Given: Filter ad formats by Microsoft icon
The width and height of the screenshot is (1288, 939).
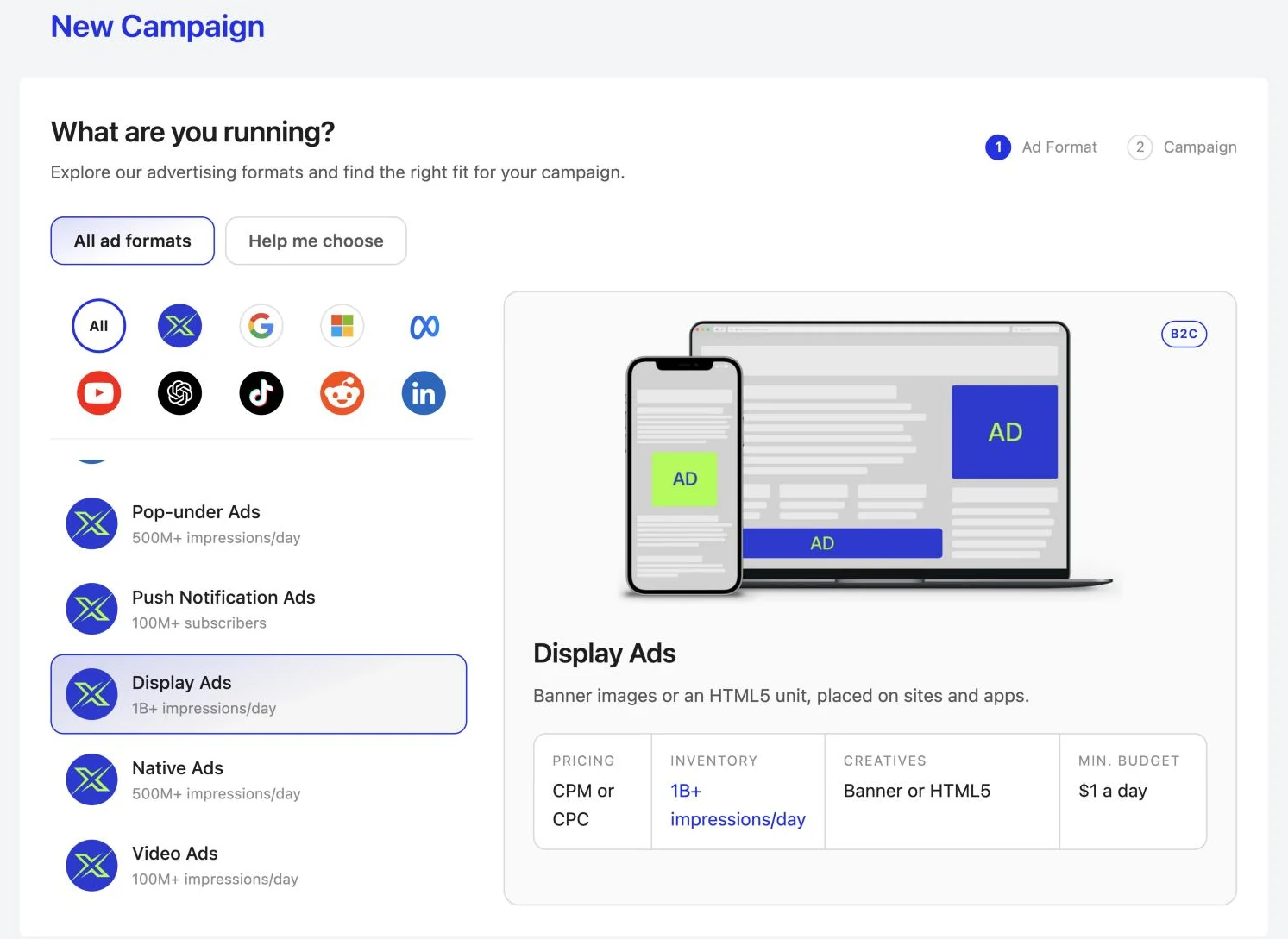Looking at the screenshot, I should tap(342, 326).
